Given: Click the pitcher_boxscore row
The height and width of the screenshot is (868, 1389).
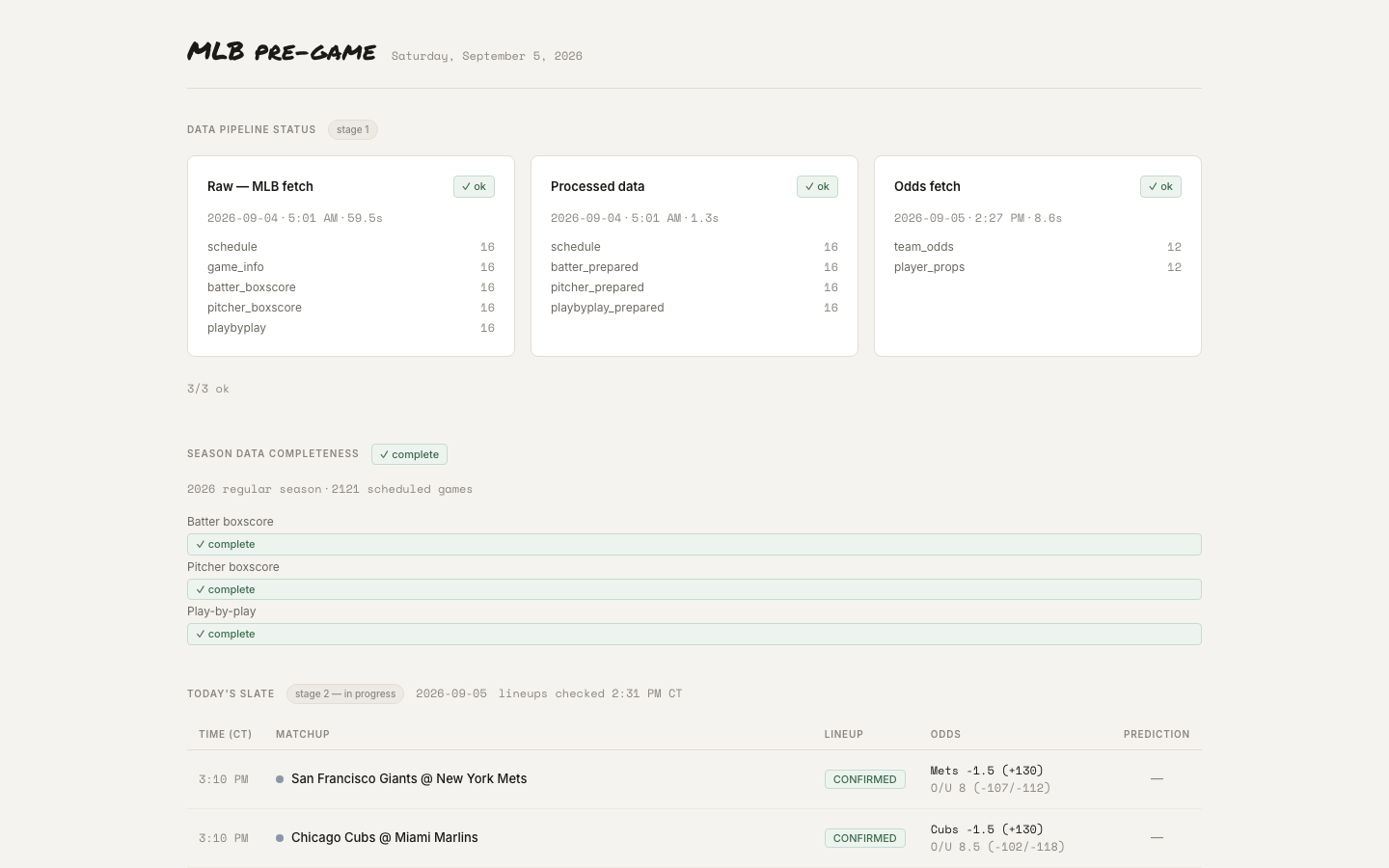Looking at the screenshot, I should pos(351,308).
